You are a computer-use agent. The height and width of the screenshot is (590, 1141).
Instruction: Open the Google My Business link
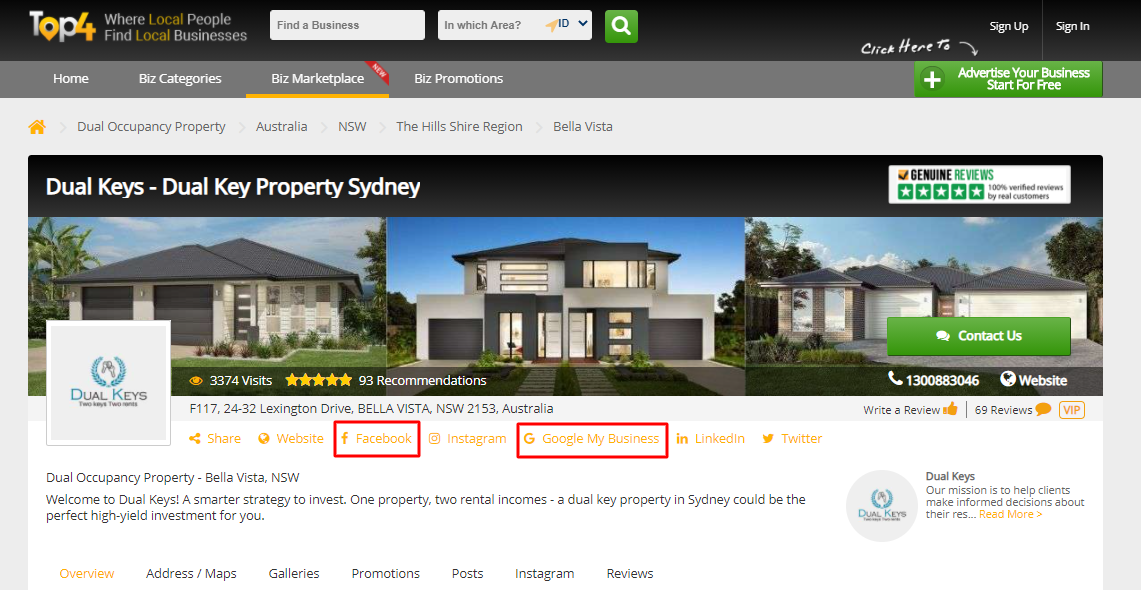592,439
